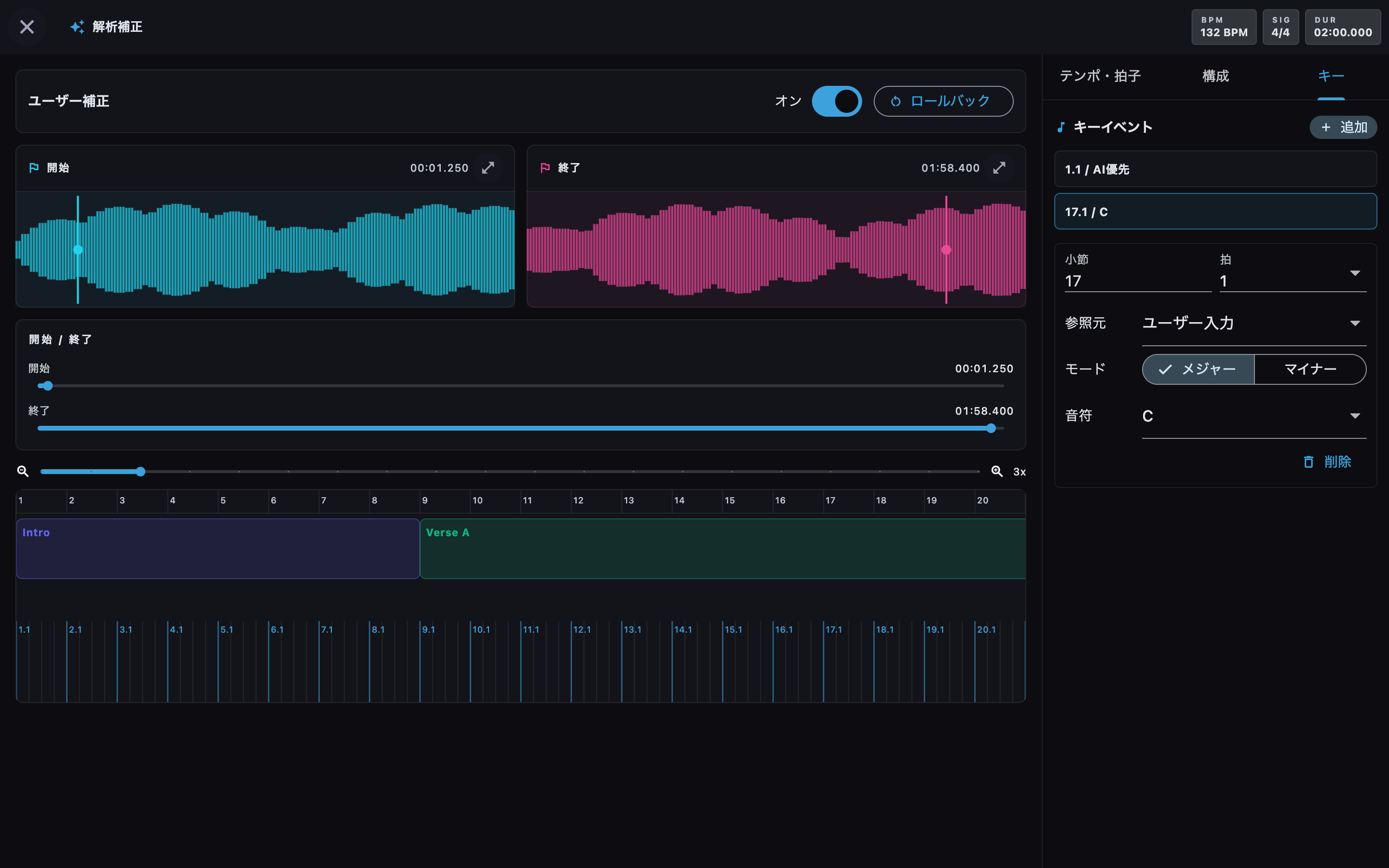Viewport: 1389px width, 868px height.
Task: Switch to the キー tab
Action: (1331, 76)
